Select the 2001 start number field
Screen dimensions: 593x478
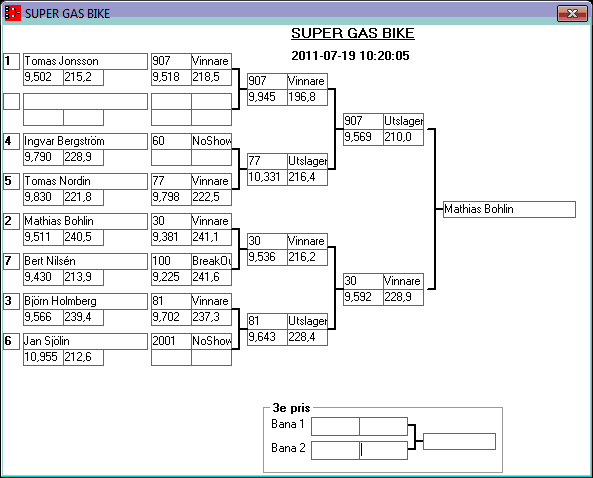click(171, 341)
